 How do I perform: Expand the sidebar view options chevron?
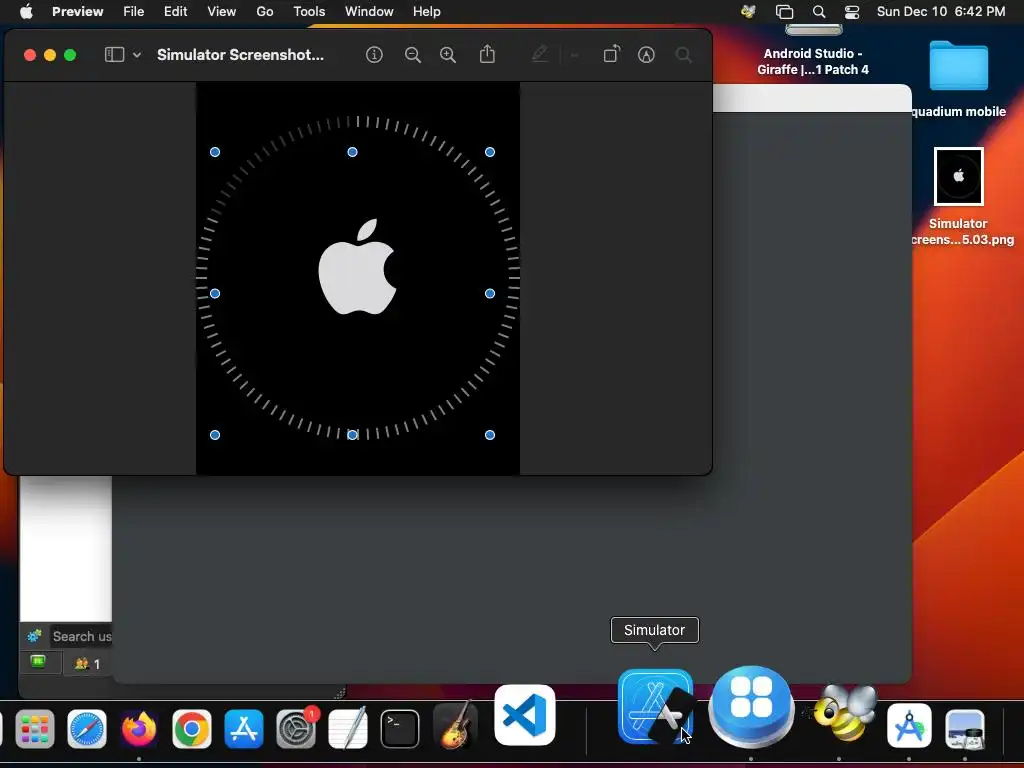pyautogui.click(x=136, y=55)
